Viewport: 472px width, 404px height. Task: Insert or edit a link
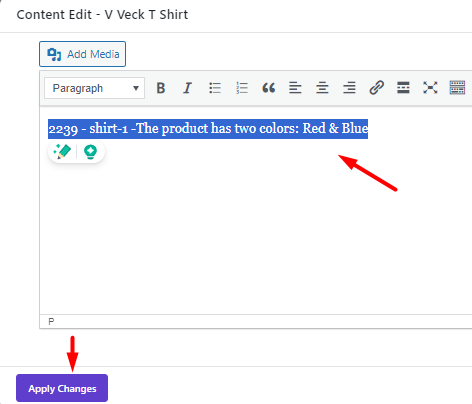point(376,88)
